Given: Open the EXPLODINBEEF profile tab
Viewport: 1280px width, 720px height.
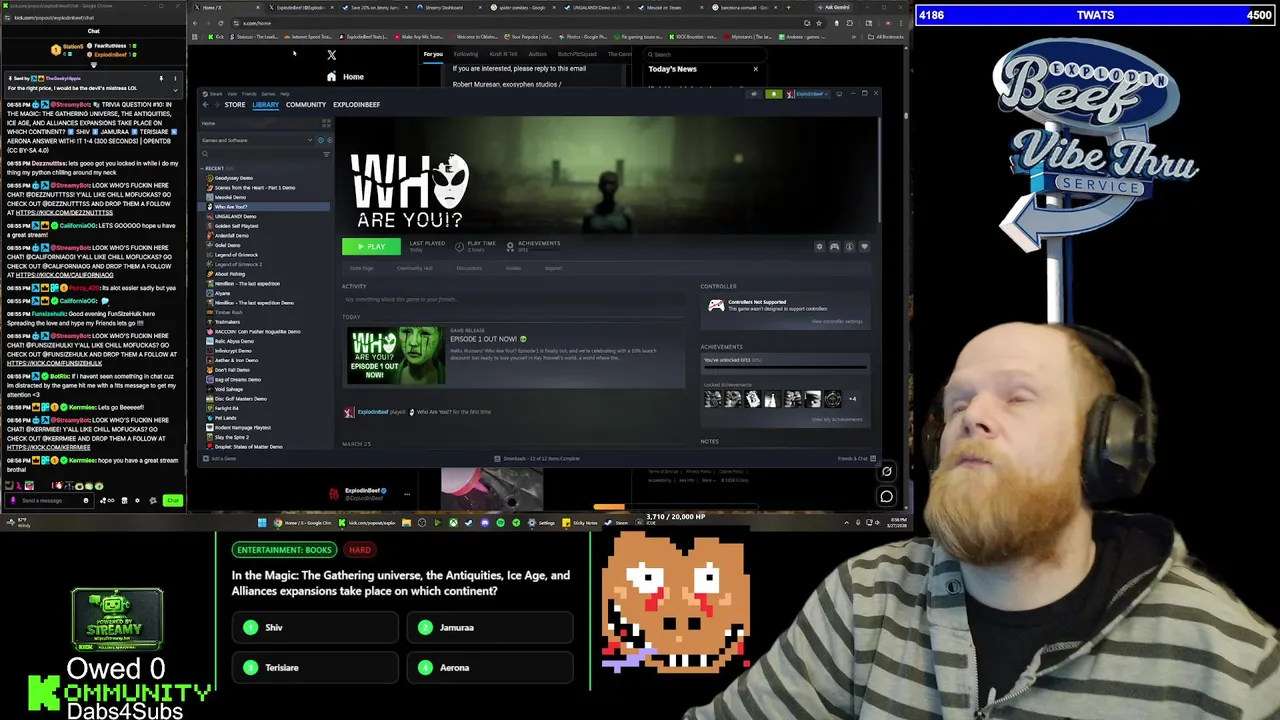Looking at the screenshot, I should coord(356,104).
